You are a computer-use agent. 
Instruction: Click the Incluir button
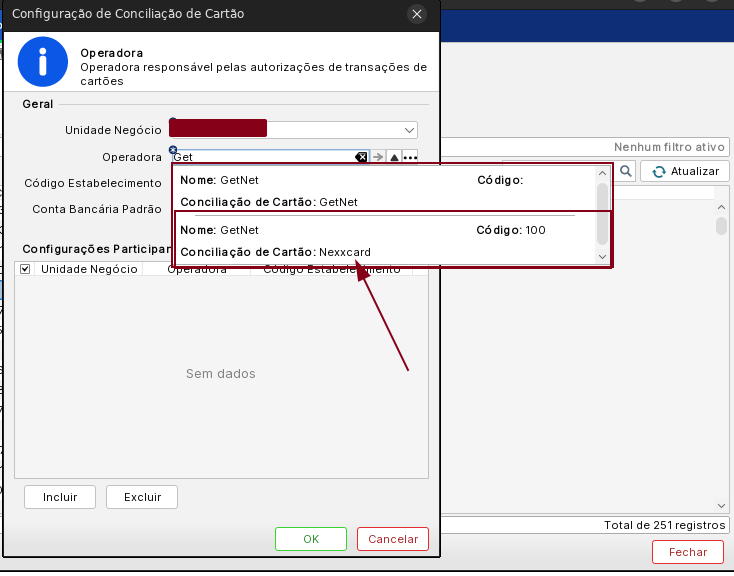point(60,497)
